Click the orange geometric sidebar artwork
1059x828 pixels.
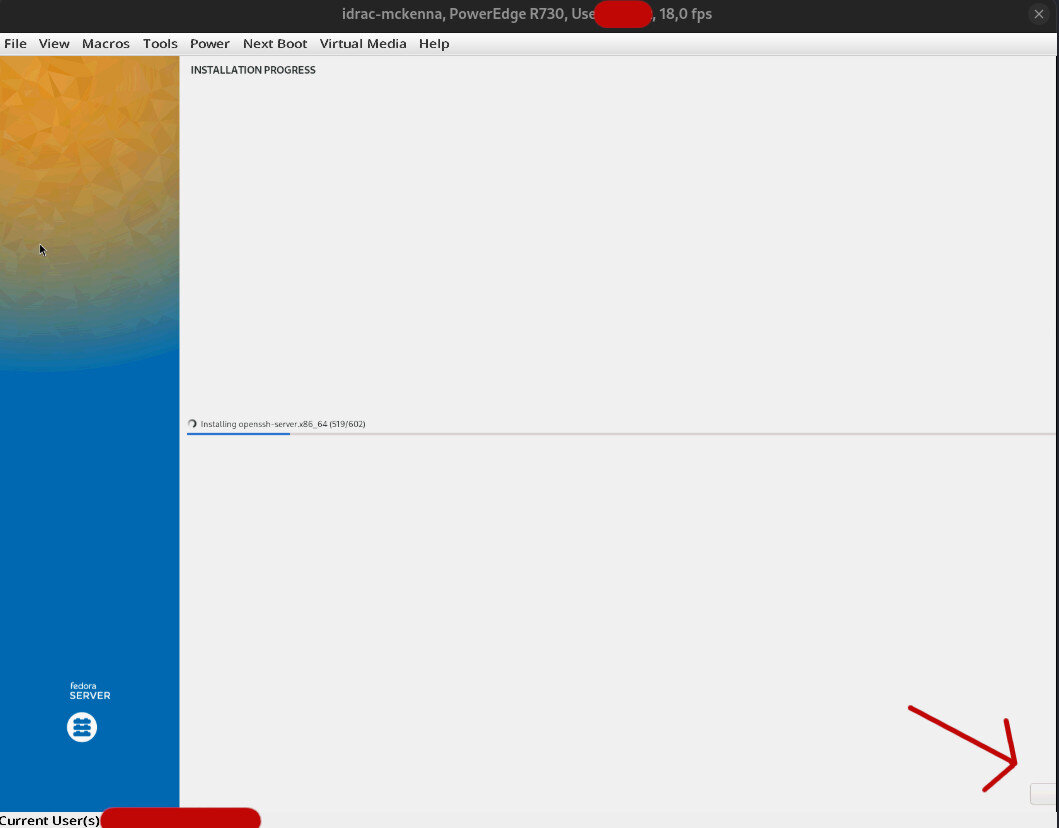pyautogui.click(x=90, y=150)
